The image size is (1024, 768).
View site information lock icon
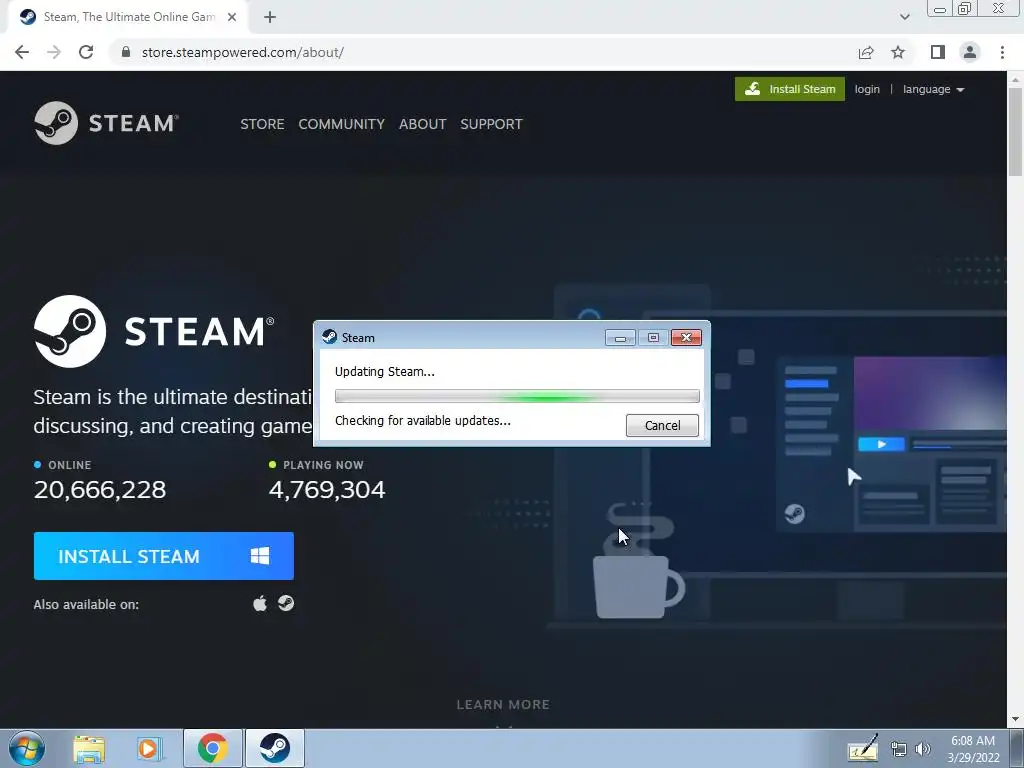[126, 52]
